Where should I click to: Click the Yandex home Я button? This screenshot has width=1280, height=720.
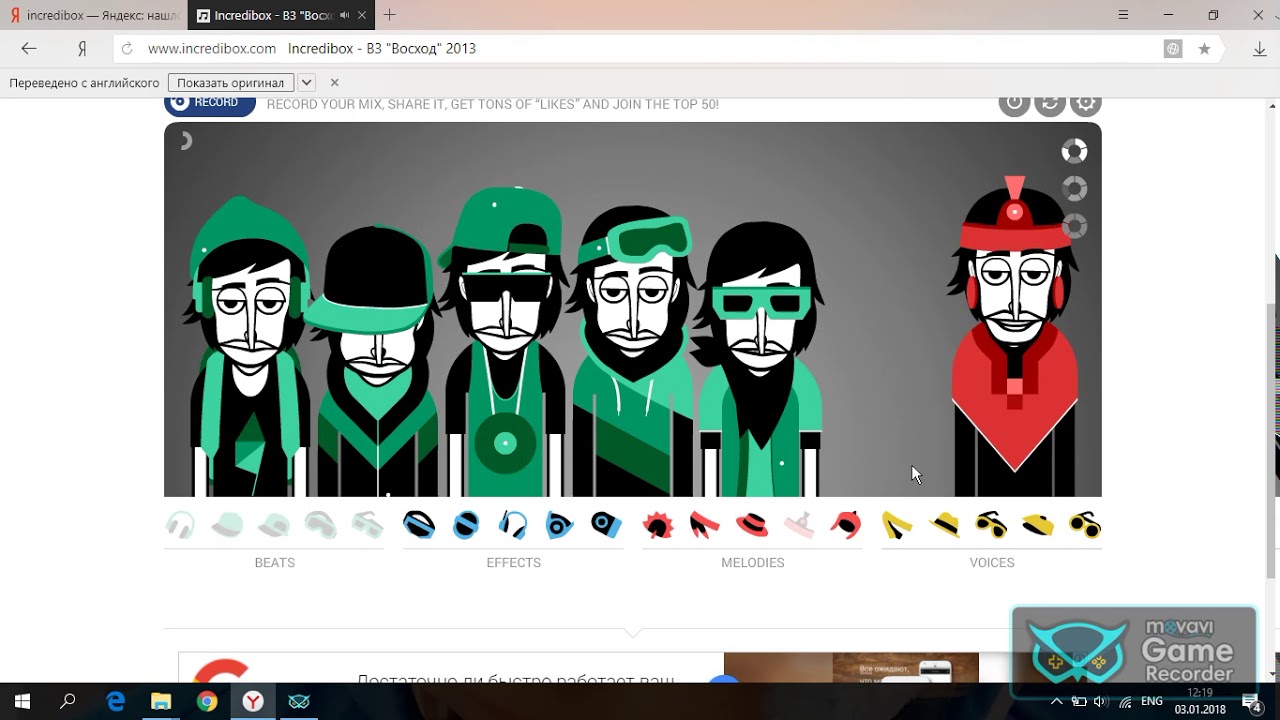83,48
